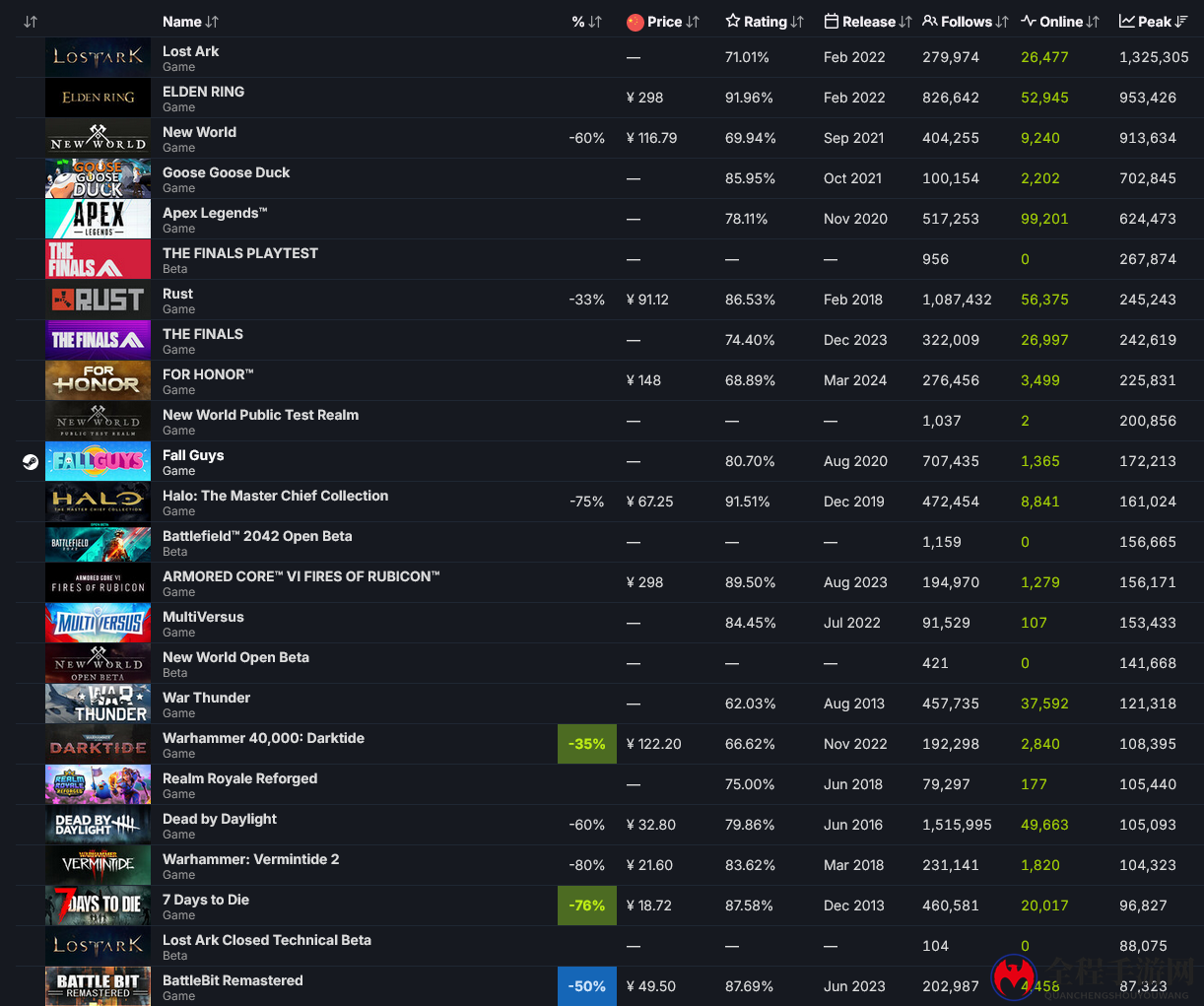Select the BattleBit Remastered thumbnail
The image size is (1204, 1006).
pos(98,986)
